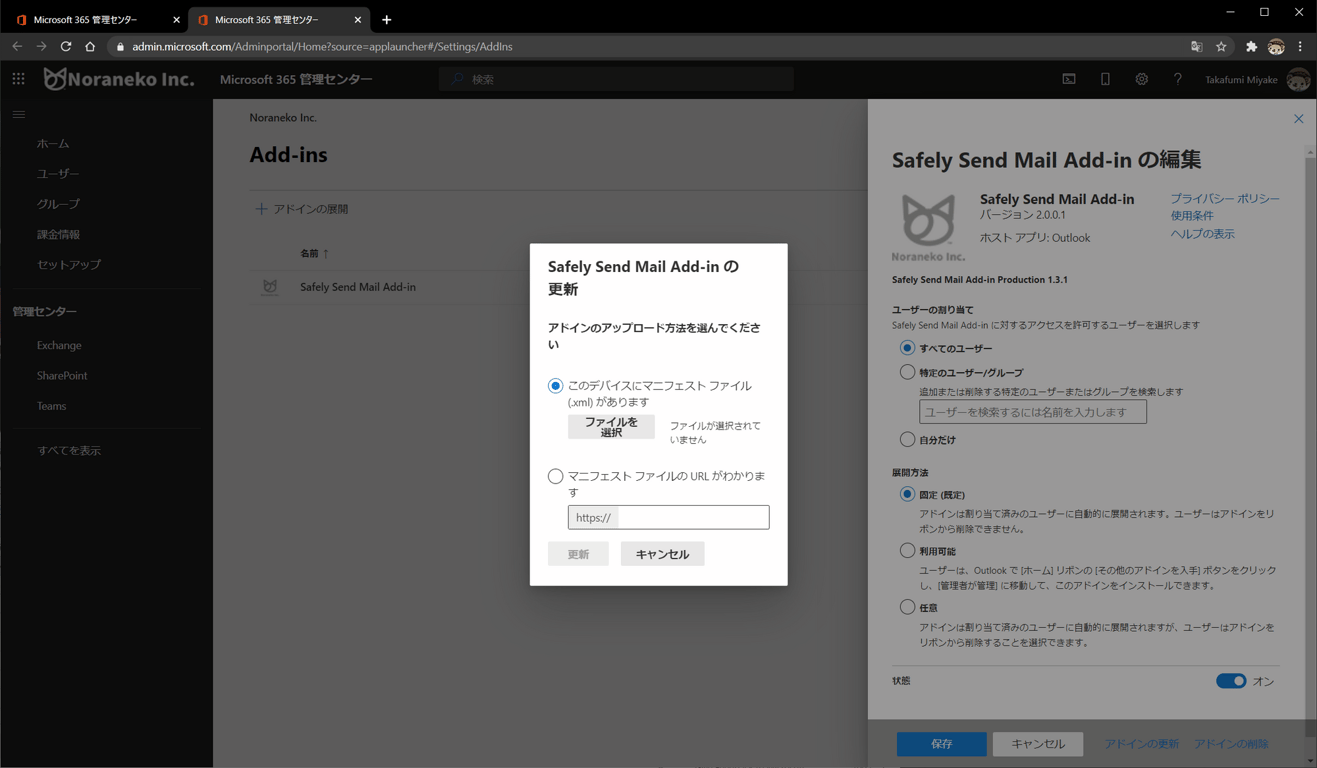This screenshot has height=768, width=1317.
Task: Open the settings gear icon
Action: pyautogui.click(x=1141, y=79)
